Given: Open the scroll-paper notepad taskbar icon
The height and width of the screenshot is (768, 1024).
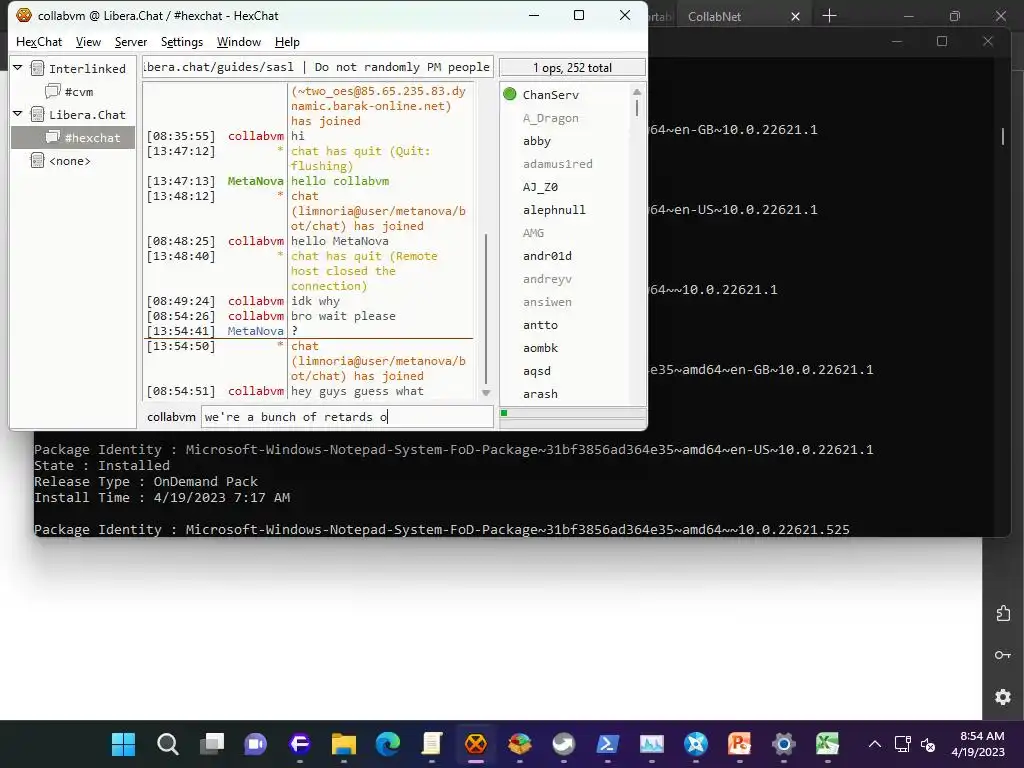Looking at the screenshot, I should tap(432, 744).
